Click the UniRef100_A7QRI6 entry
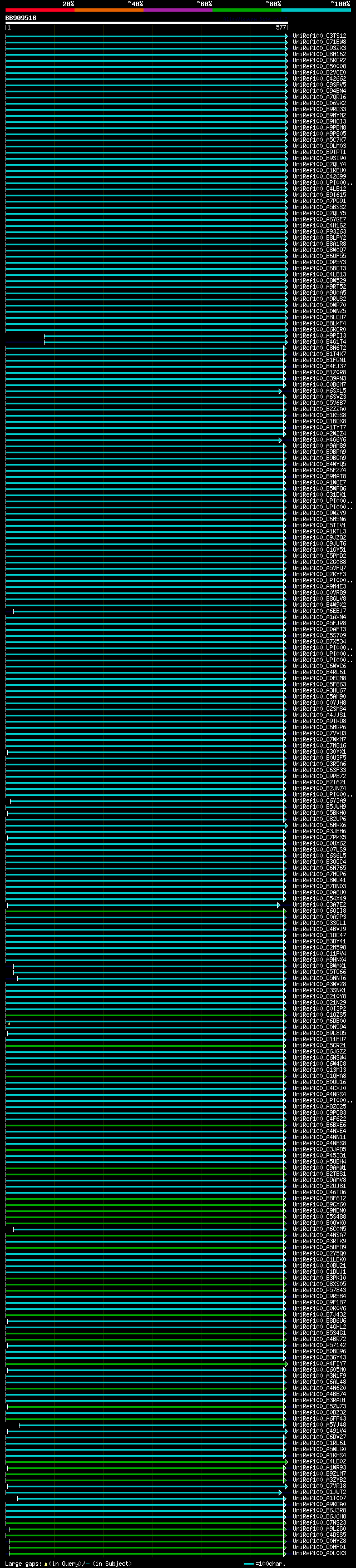This screenshot has width=356, height=1568. coord(319,97)
